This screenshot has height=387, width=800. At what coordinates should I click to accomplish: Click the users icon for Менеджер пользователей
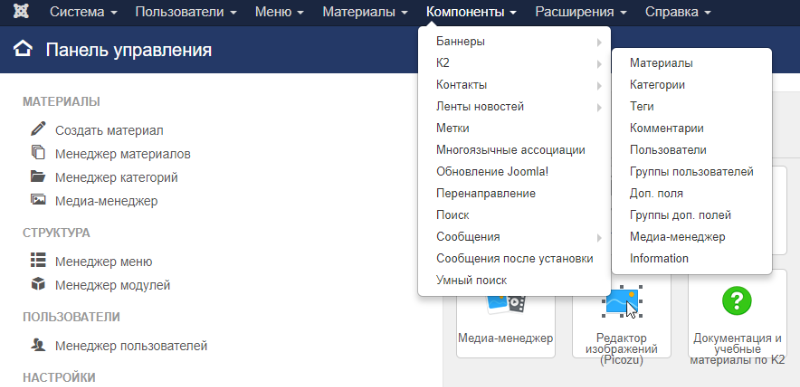coord(38,345)
